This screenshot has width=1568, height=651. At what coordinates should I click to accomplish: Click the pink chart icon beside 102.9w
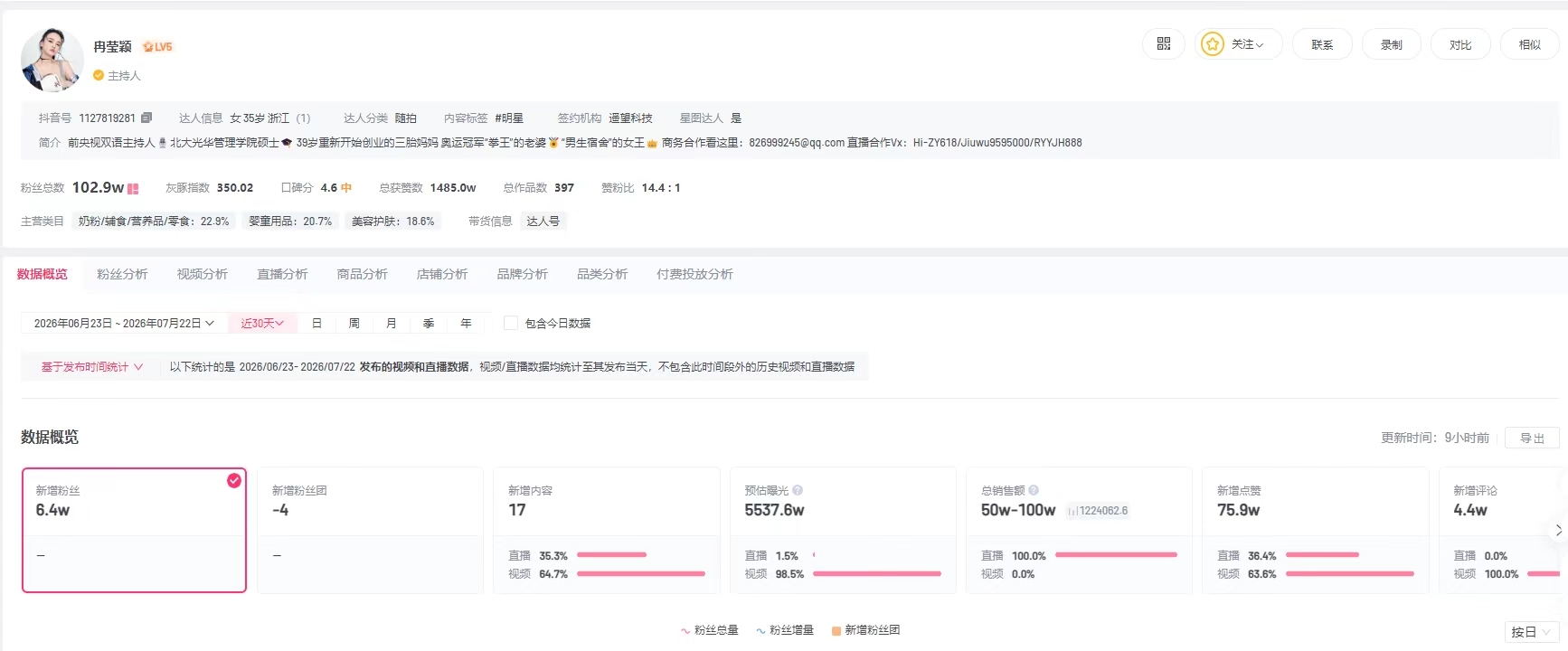133,189
